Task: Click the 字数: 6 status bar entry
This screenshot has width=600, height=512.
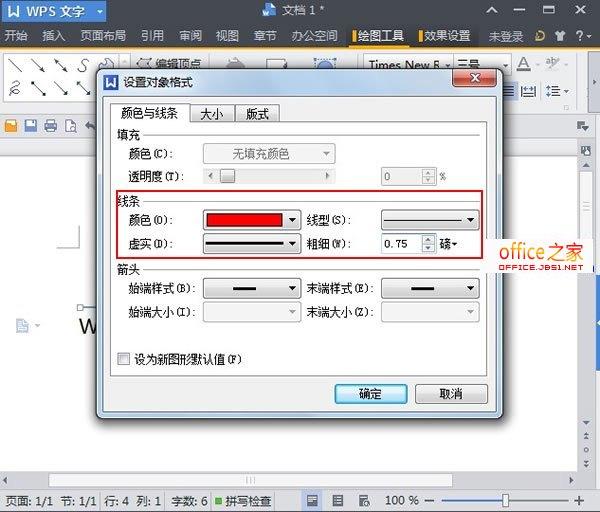Action: [x=189, y=501]
